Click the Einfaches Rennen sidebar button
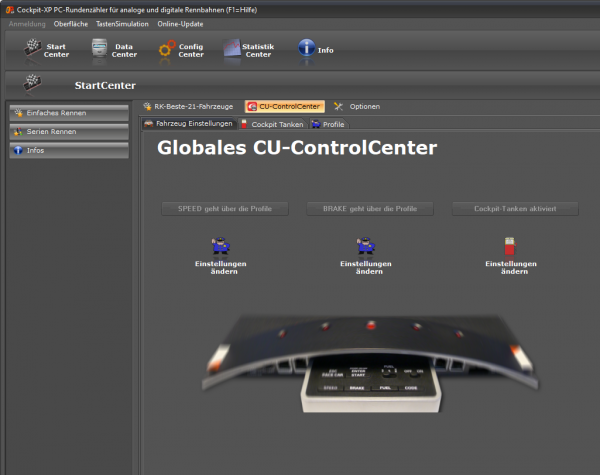Viewport: 600px width, 475px height. click(x=69, y=113)
